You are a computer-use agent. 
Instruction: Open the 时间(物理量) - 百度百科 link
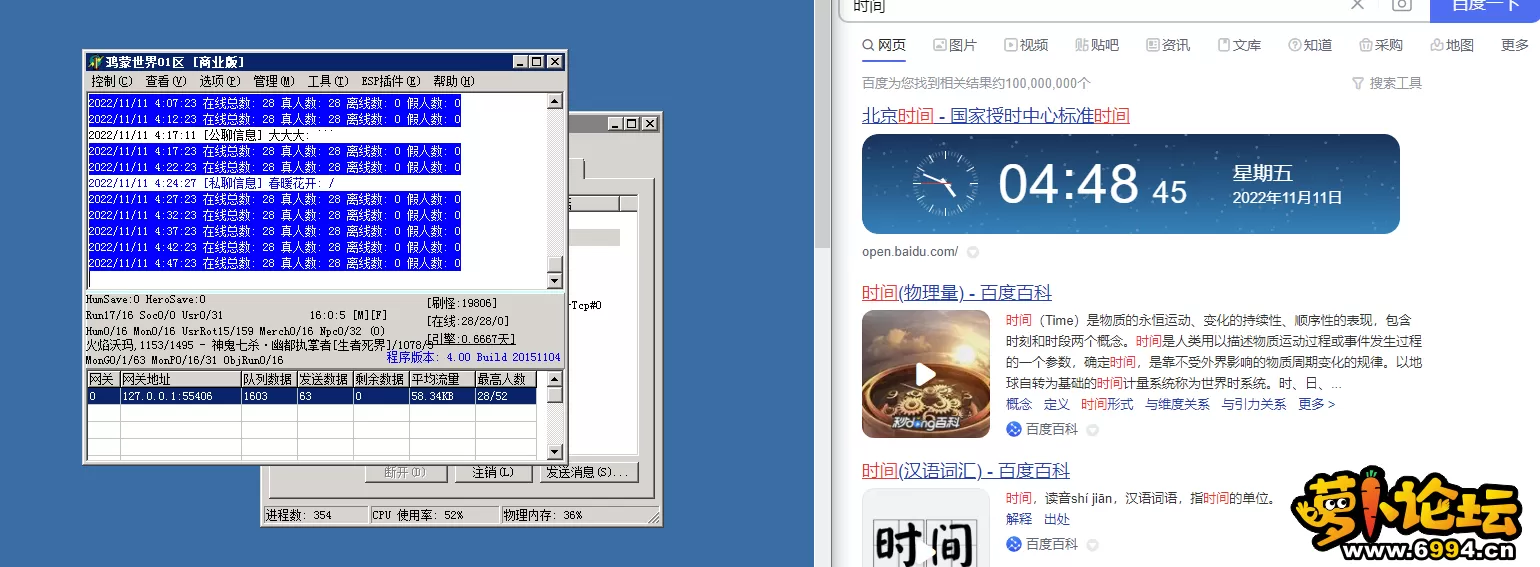(957, 293)
